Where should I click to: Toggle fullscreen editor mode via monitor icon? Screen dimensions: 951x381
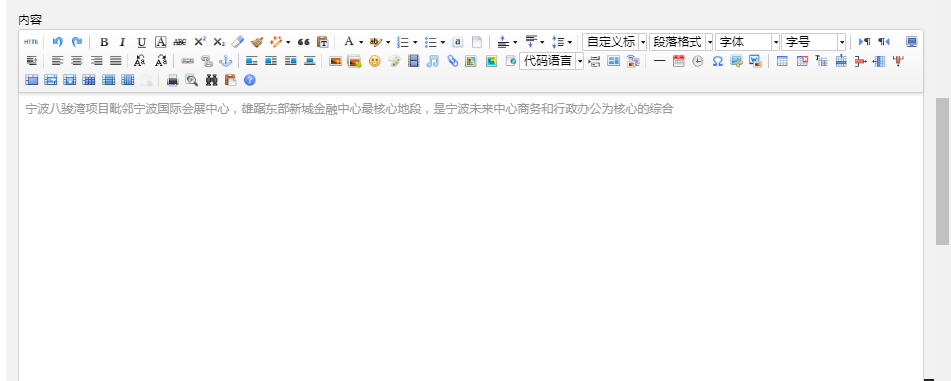click(x=912, y=42)
